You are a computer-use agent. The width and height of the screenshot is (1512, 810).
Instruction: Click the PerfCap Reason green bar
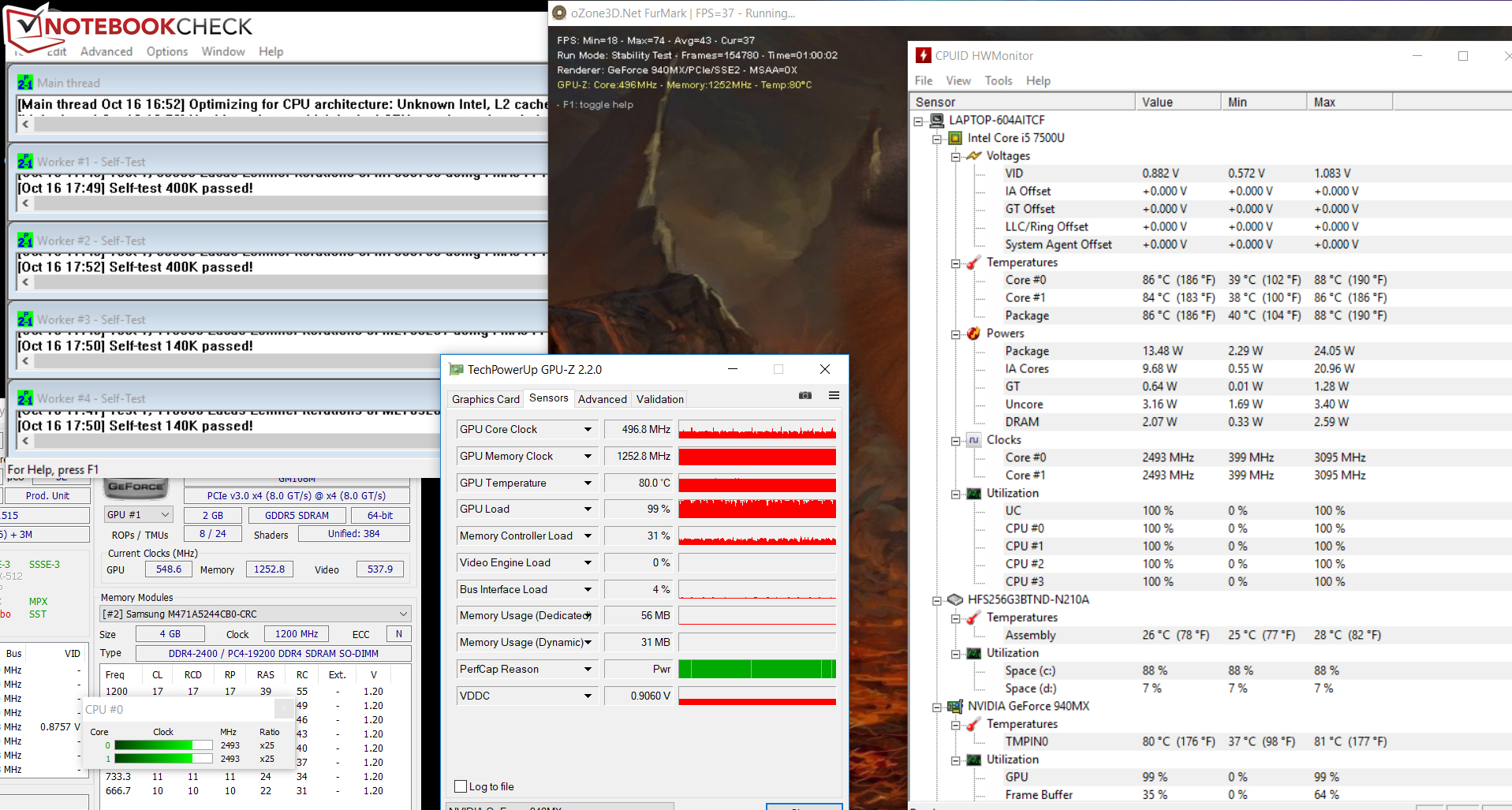point(757,669)
